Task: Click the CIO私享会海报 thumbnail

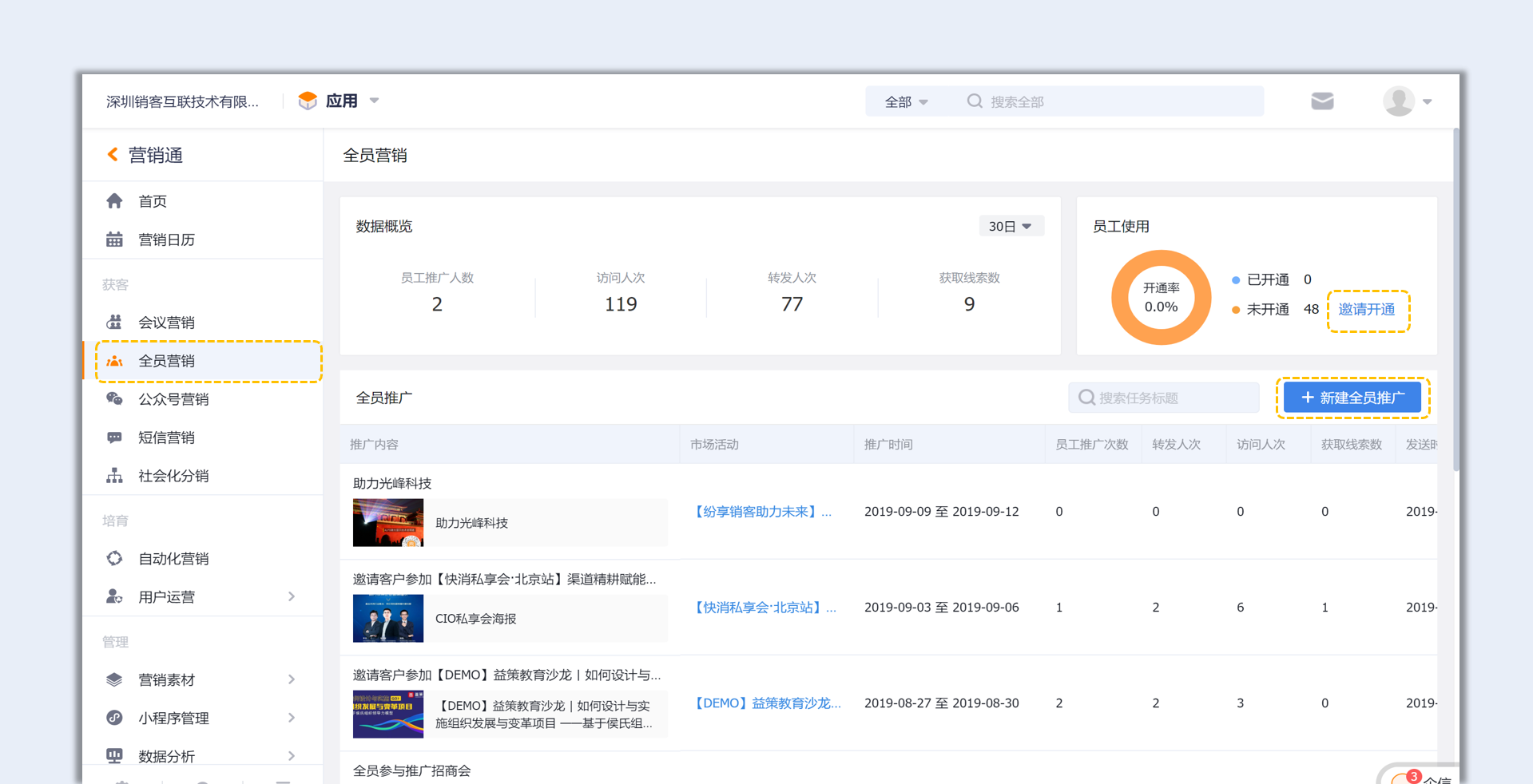Action: (388, 619)
